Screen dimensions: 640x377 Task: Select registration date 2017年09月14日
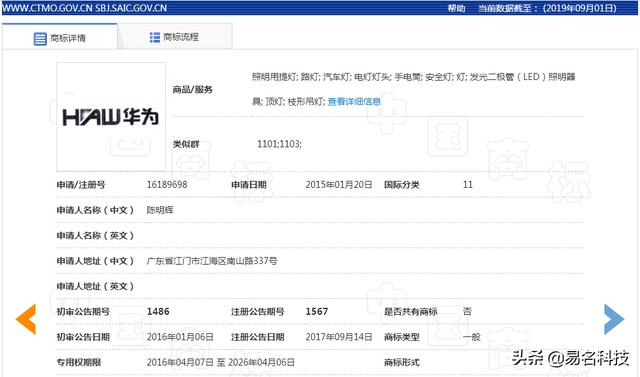point(339,337)
